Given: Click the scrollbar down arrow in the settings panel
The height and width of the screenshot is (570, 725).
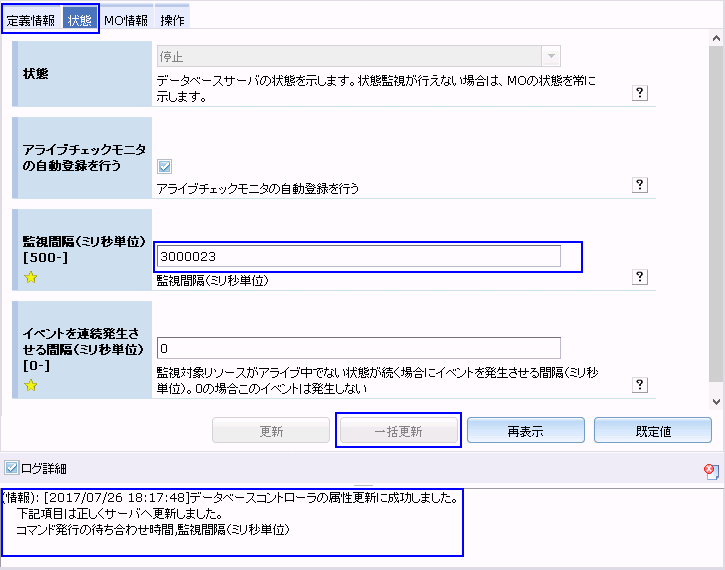Looking at the screenshot, I should pyautogui.click(x=715, y=400).
